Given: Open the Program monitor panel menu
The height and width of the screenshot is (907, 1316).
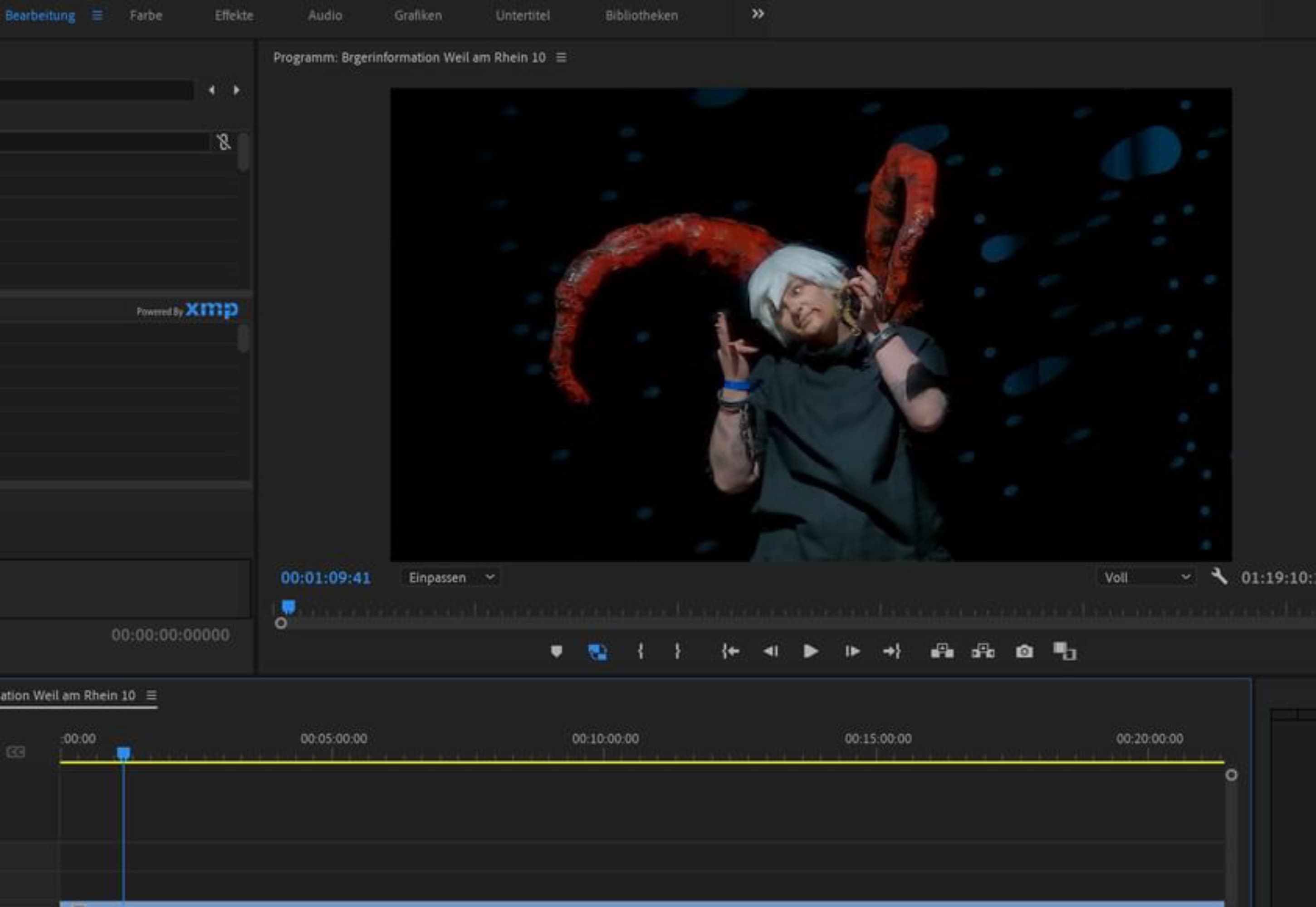Looking at the screenshot, I should pos(561,58).
